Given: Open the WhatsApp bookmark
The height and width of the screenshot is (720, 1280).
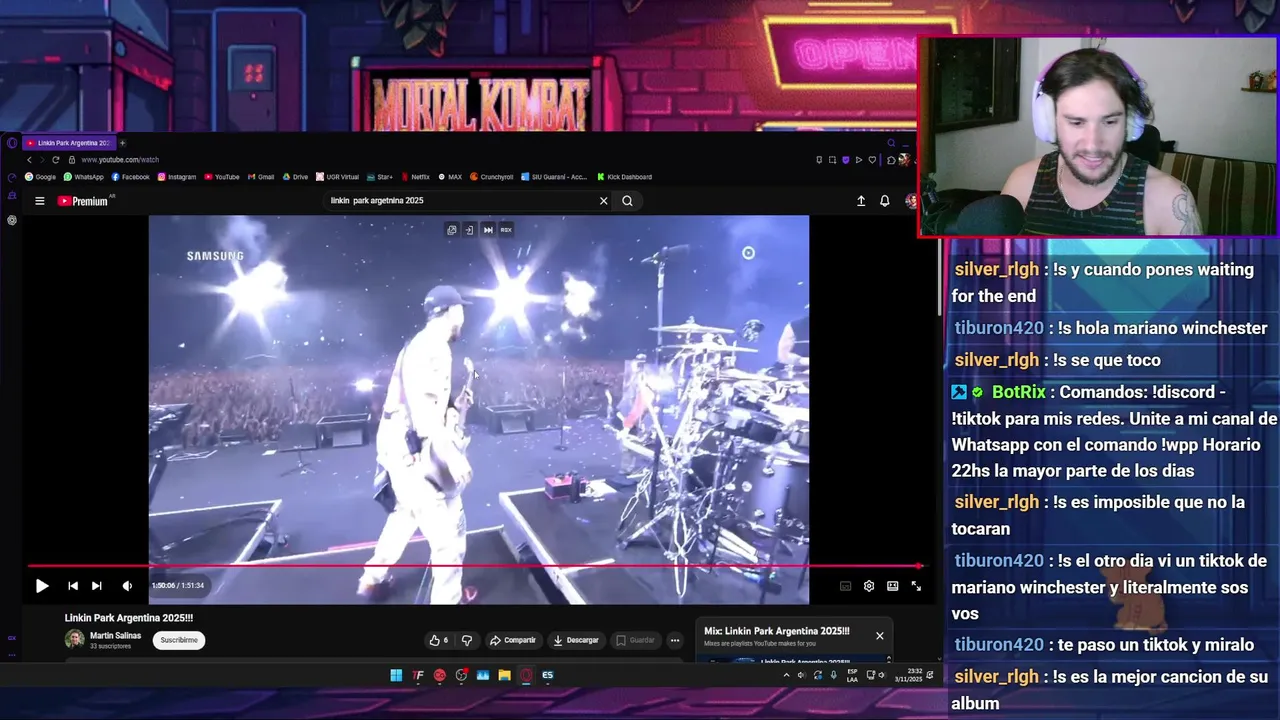Looking at the screenshot, I should click(84, 177).
